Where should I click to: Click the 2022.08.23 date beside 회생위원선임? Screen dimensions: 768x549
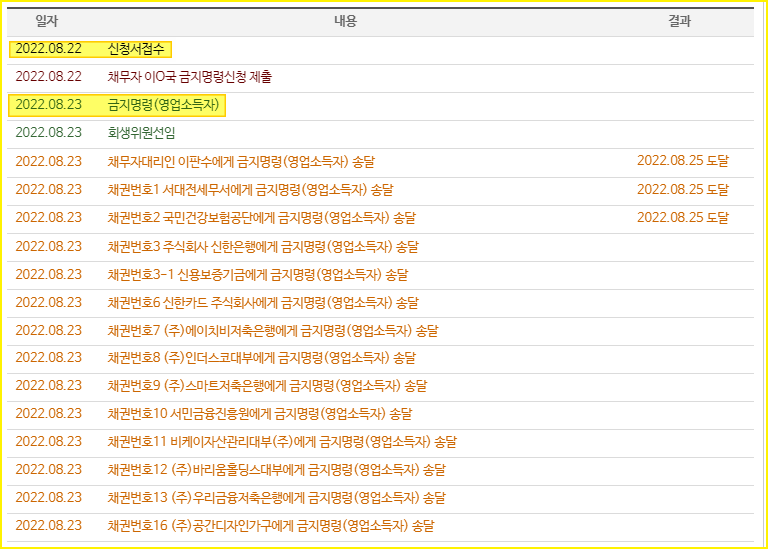[x=48, y=133]
